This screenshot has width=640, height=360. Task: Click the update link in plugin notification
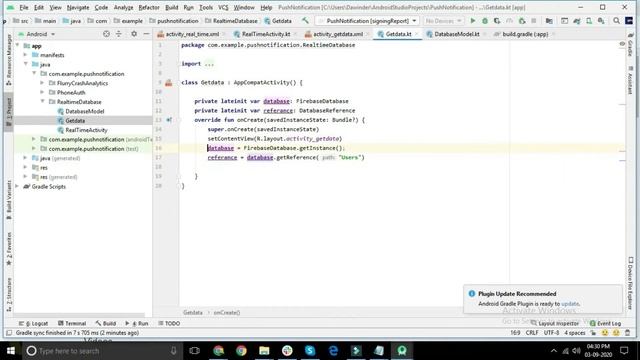pos(570,304)
